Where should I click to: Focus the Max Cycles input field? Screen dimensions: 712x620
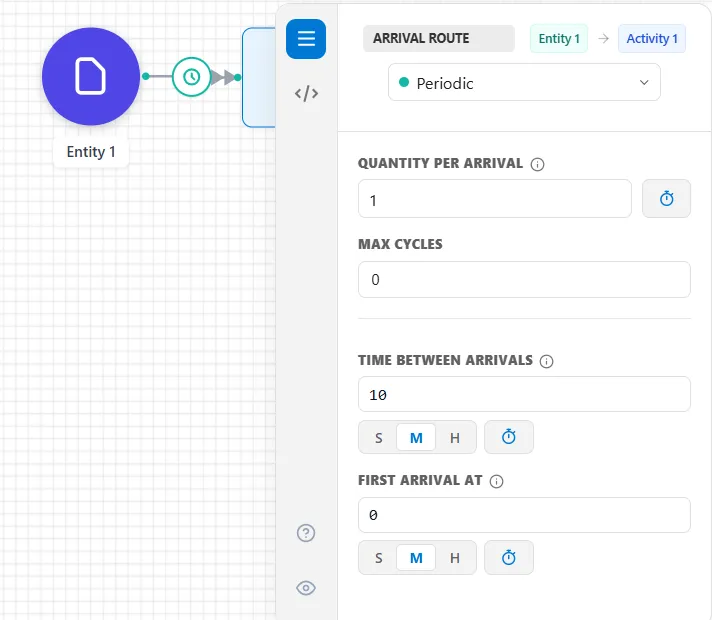click(x=524, y=279)
